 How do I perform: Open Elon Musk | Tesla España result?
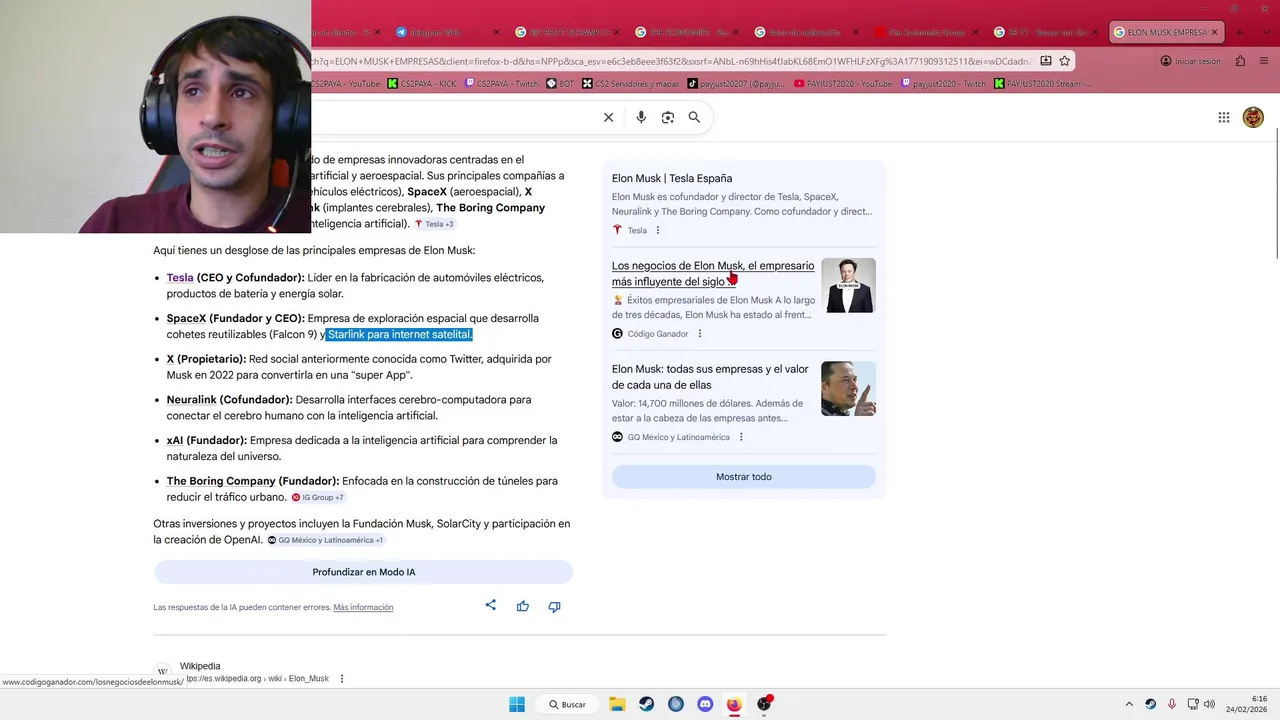click(672, 178)
